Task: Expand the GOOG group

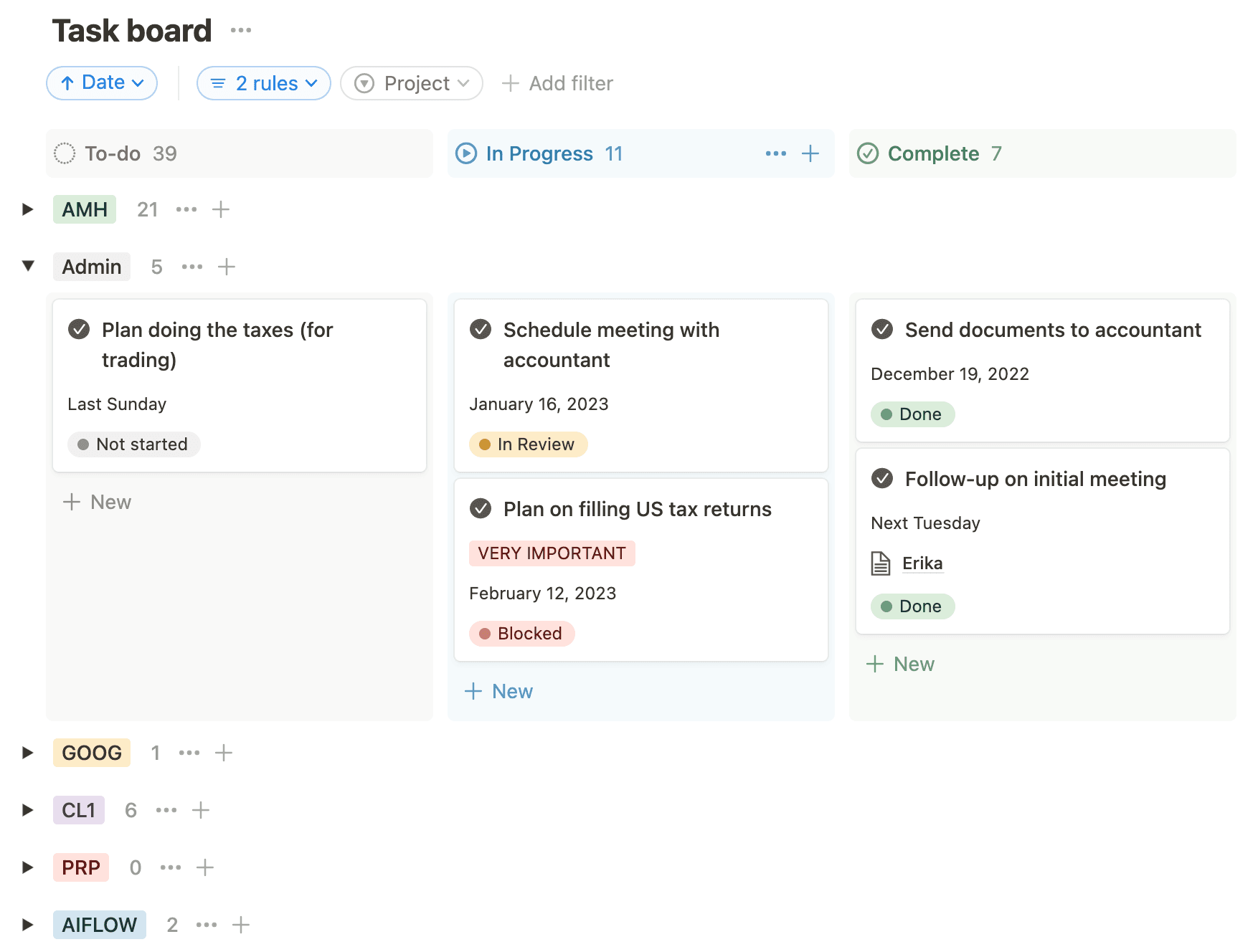Action: [x=27, y=753]
